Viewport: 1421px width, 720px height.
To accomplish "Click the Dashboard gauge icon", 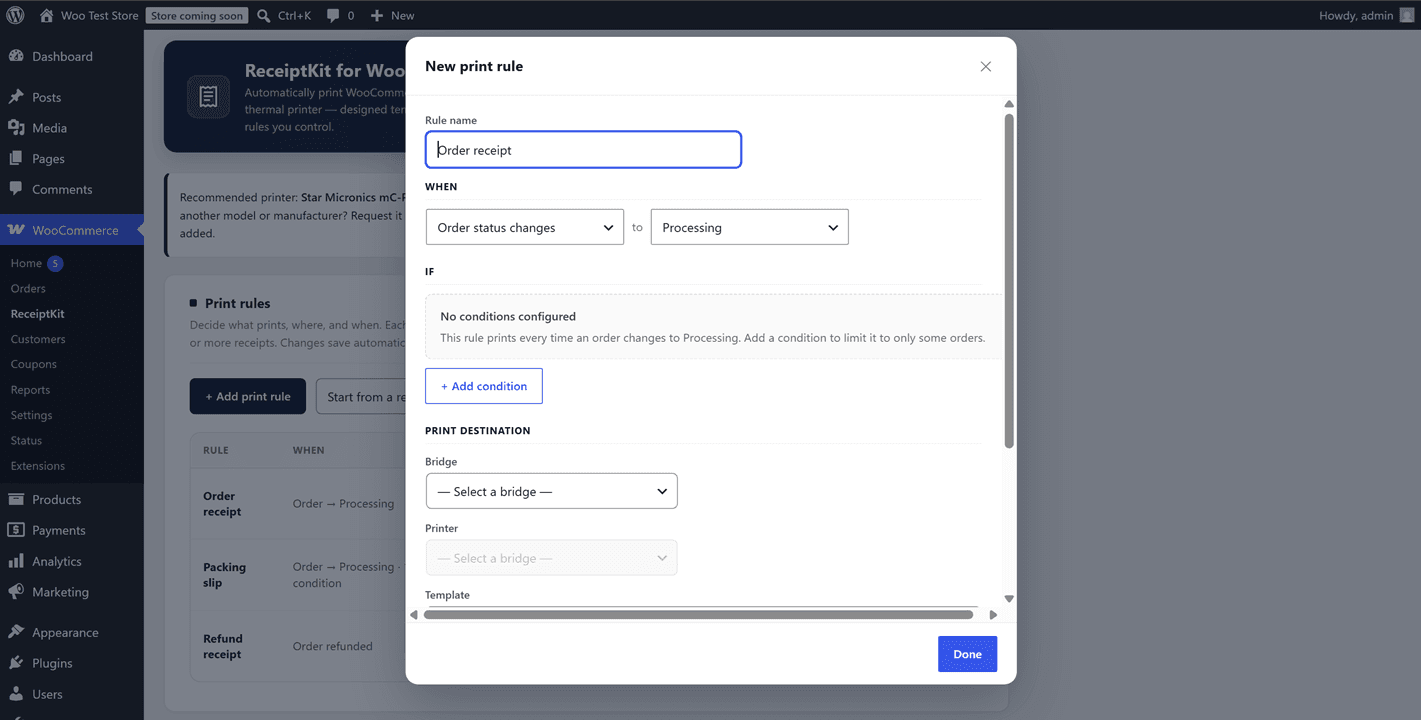I will click(16, 56).
